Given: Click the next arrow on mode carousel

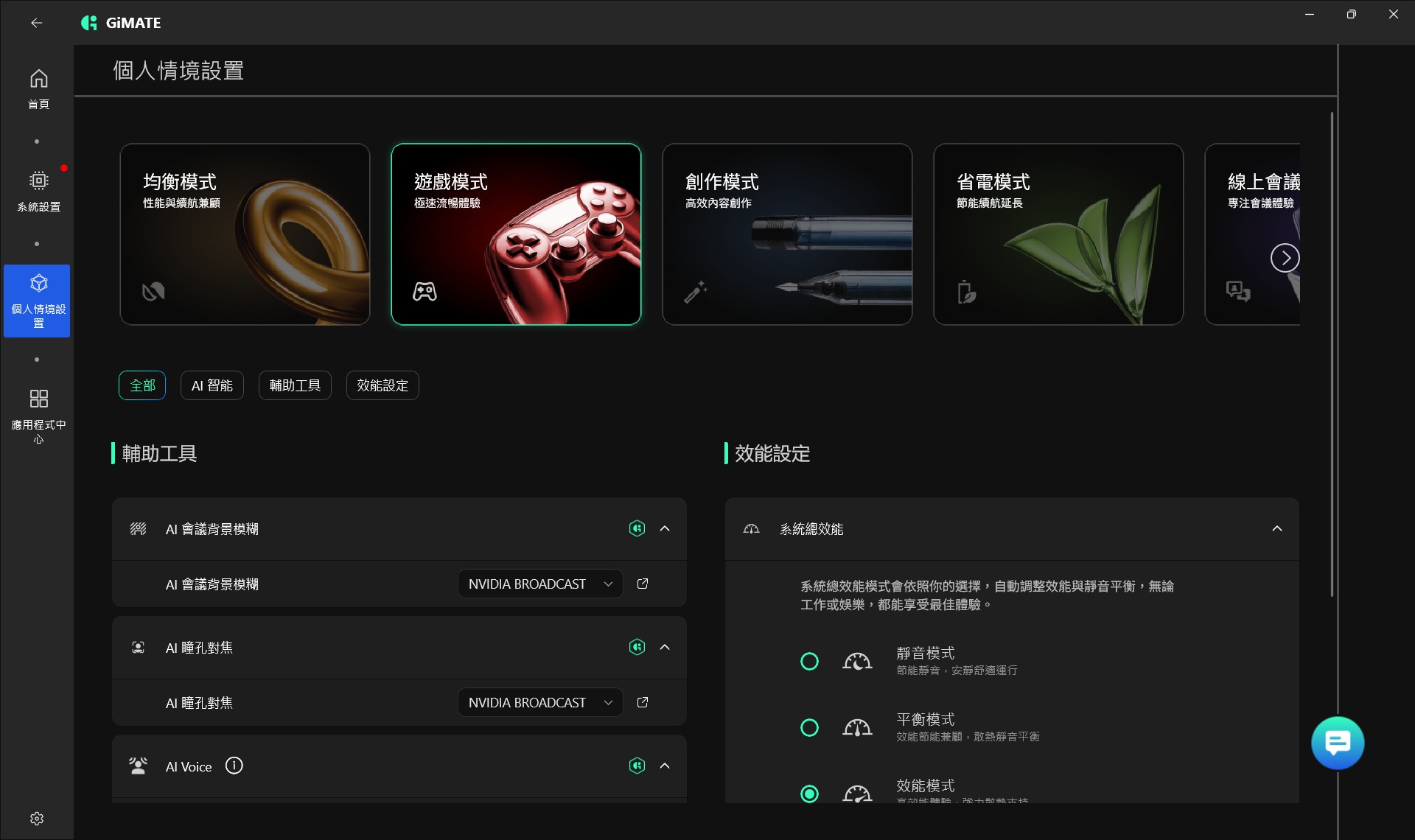Looking at the screenshot, I should click(1285, 258).
